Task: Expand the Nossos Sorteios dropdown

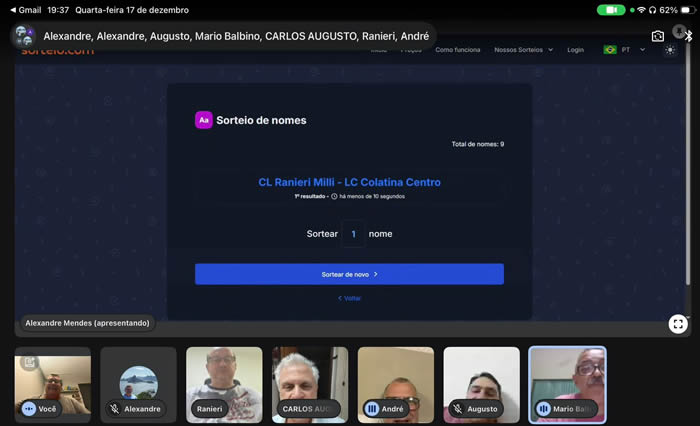Action: click(x=523, y=49)
